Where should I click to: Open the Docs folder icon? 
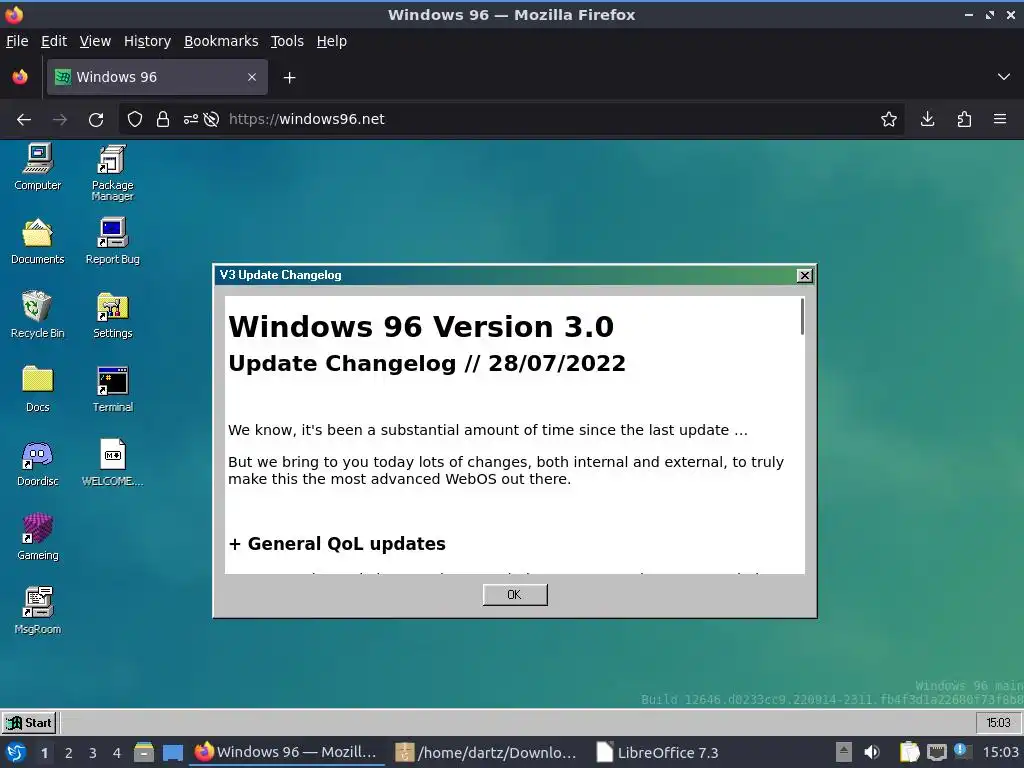point(37,389)
